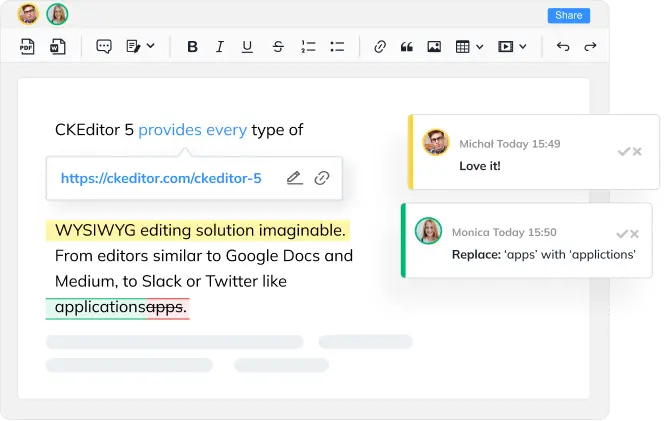Click the 'CKEditor 5' text
The image size is (669, 421).
94,130
